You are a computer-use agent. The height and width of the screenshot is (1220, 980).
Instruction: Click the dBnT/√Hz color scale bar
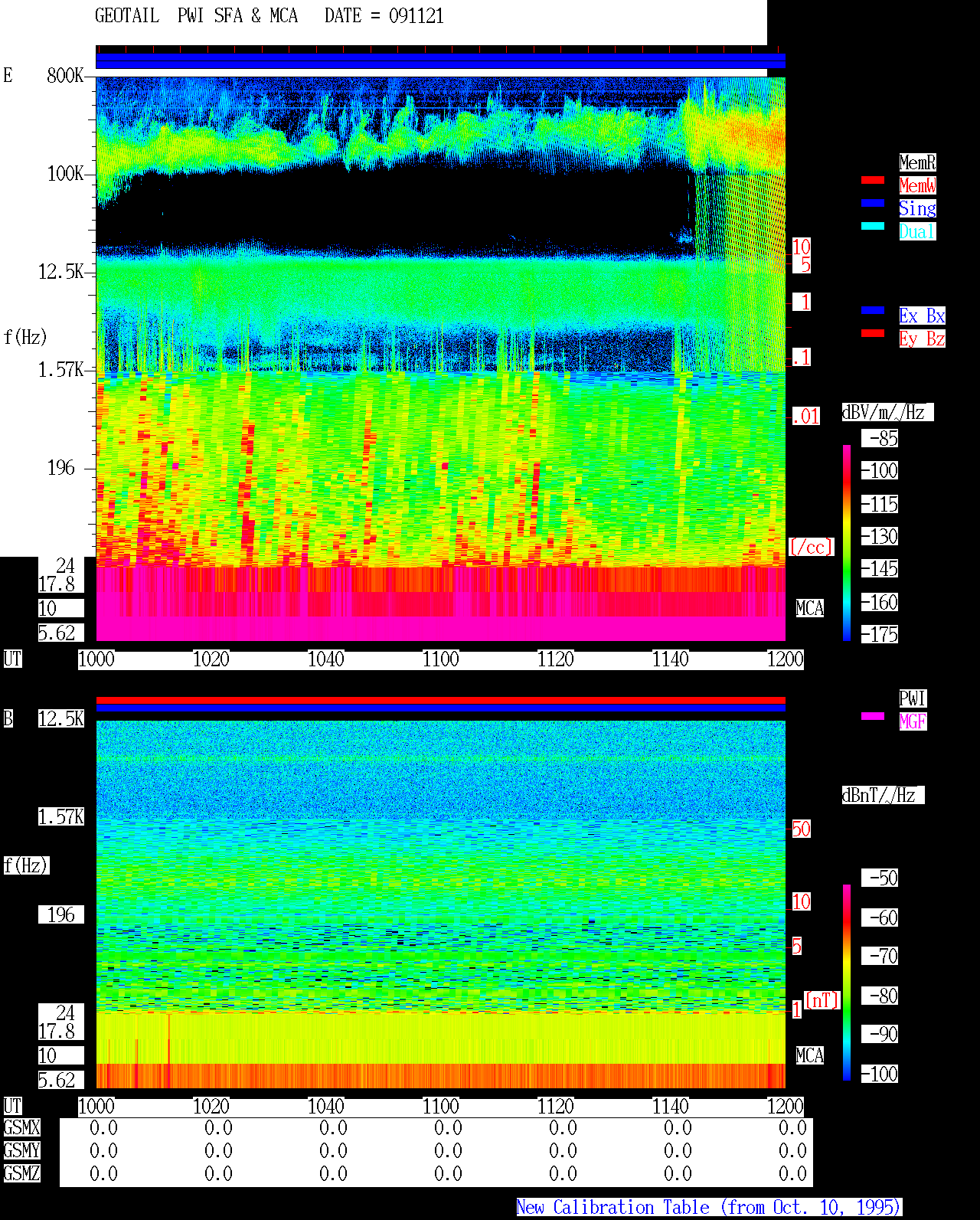[x=847, y=983]
